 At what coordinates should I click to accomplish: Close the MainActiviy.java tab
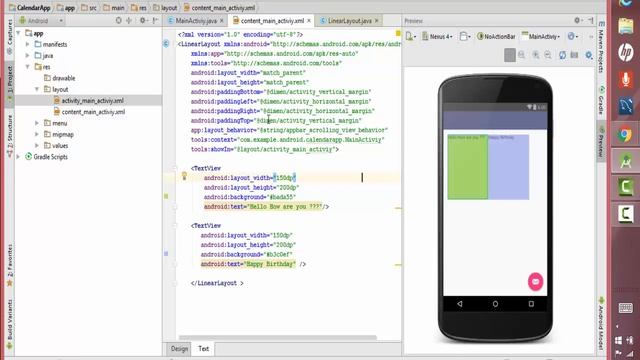222,20
